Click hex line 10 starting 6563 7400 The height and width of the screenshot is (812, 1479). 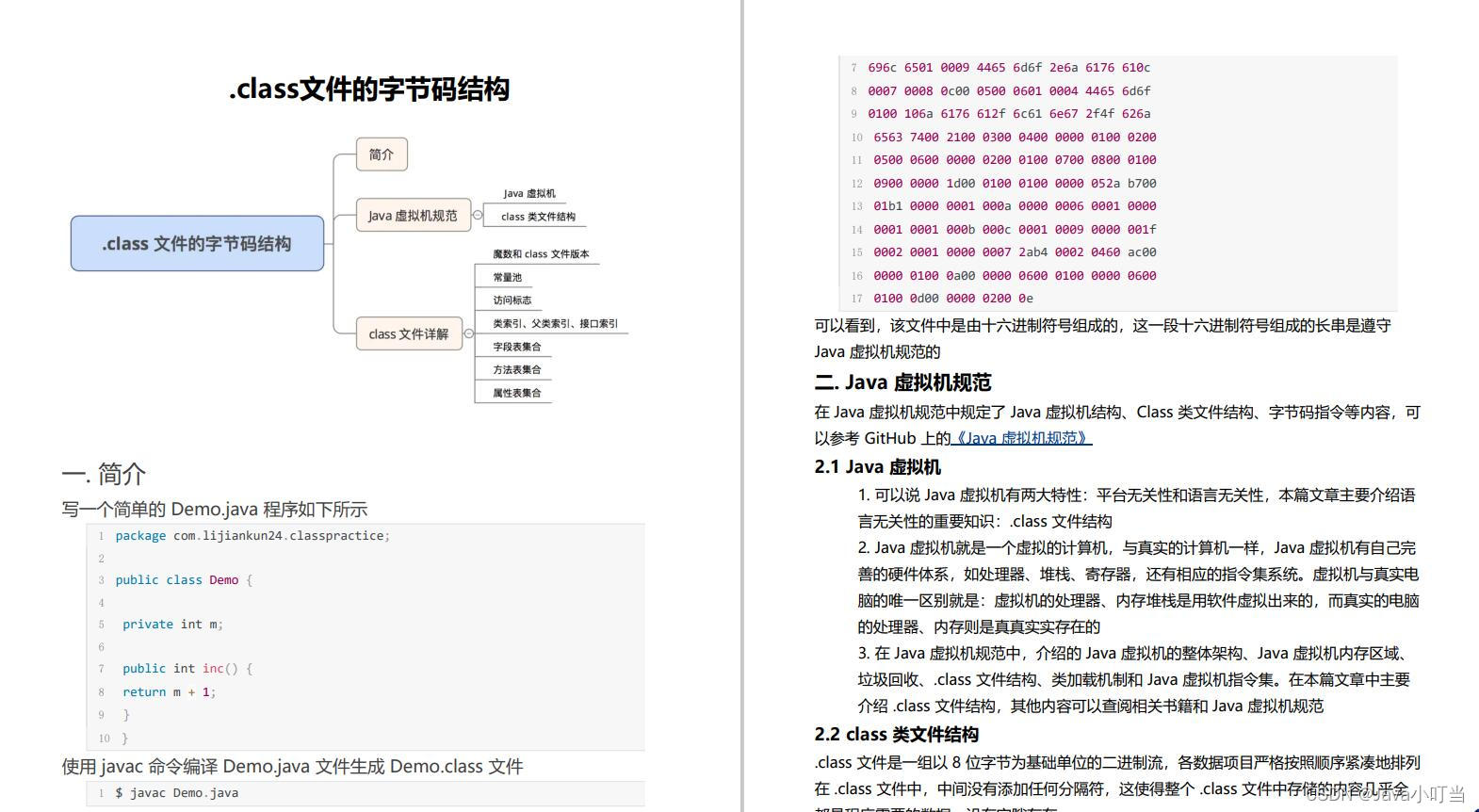[x=1015, y=138]
